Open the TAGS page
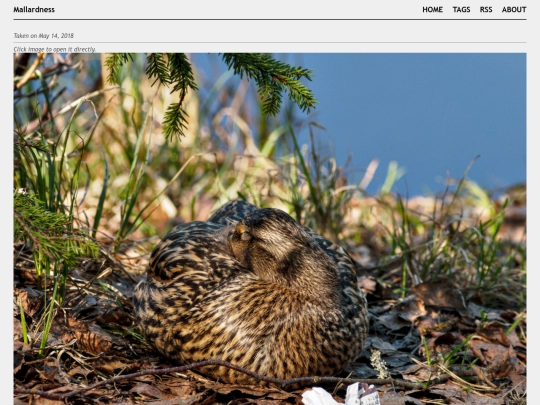The image size is (540, 405). coord(461,10)
